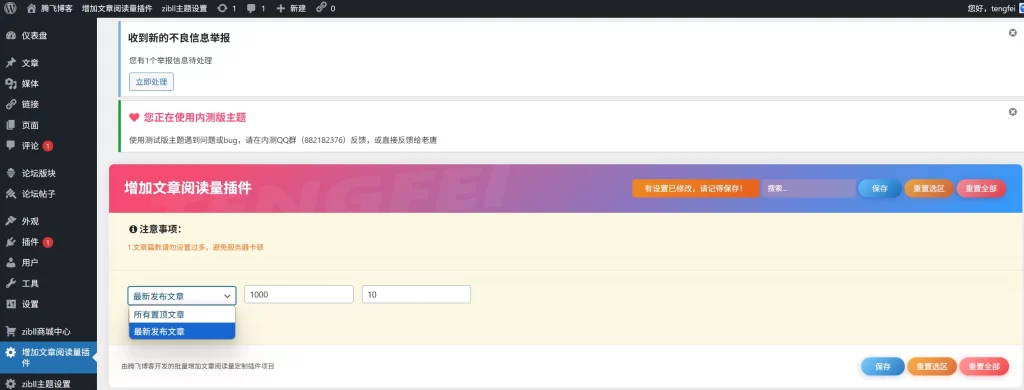Open updates icon in admin bar
1024x390 pixels.
coord(222,8)
